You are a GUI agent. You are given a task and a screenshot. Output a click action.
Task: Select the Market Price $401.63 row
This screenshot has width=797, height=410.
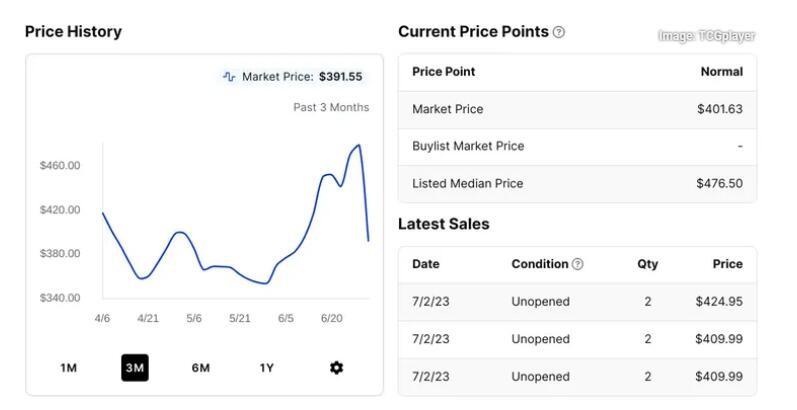[x=577, y=109]
